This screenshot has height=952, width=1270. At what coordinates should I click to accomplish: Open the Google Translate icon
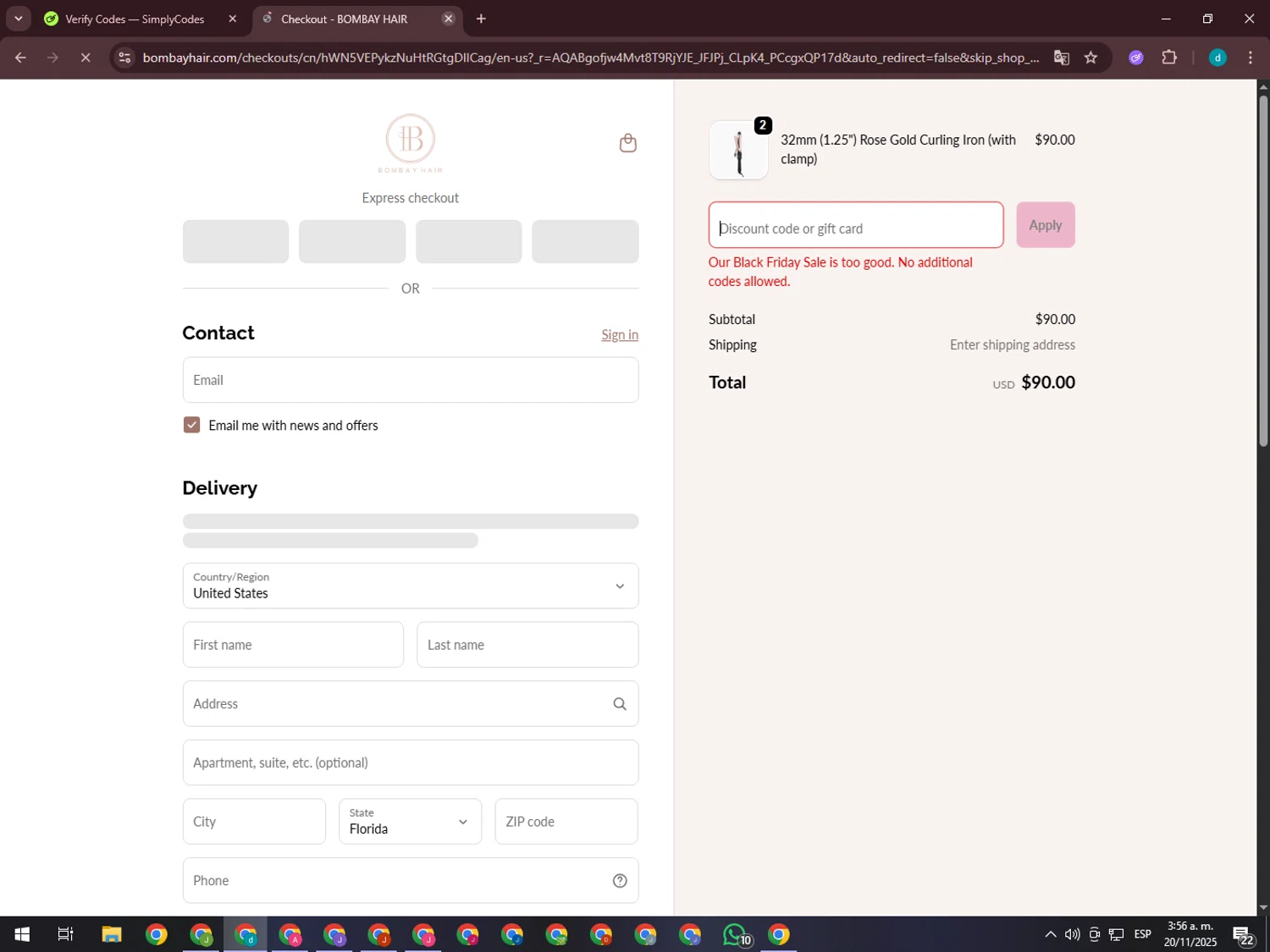[1061, 58]
